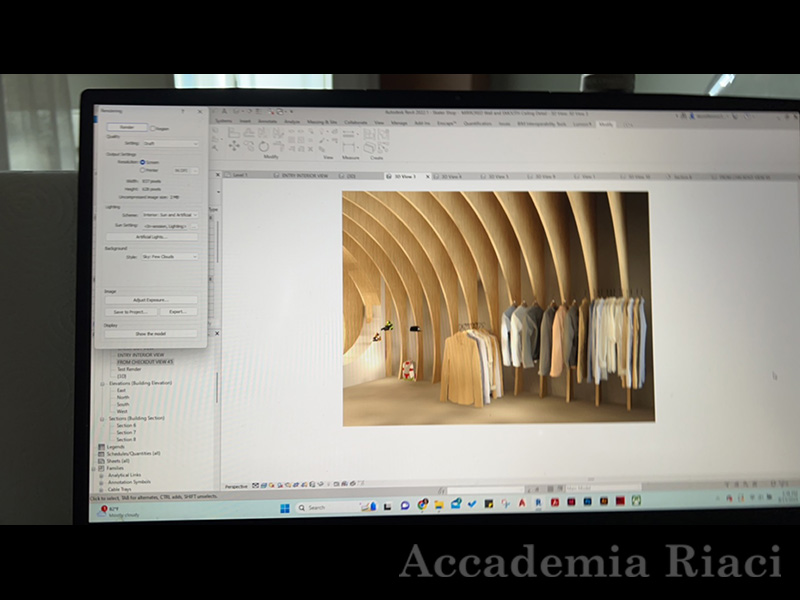Click the Artificial Lights button
This screenshot has width=800, height=600.
[152, 237]
